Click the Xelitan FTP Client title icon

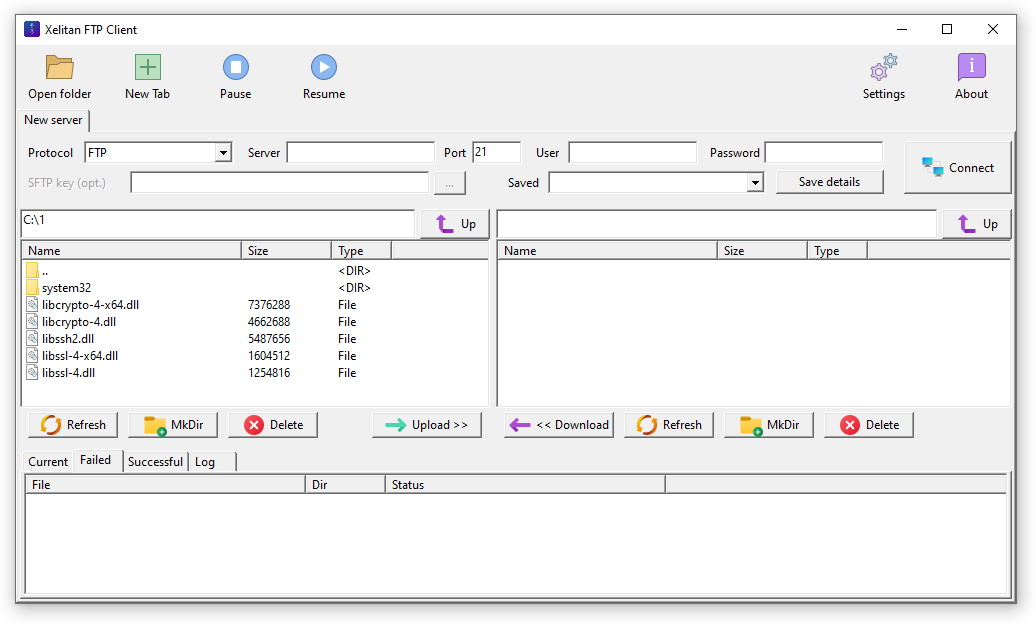(32, 29)
